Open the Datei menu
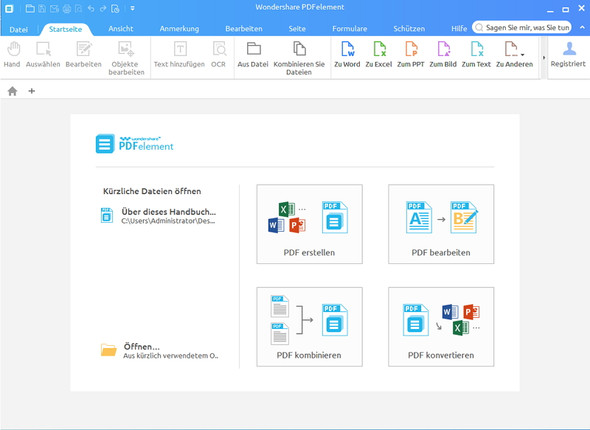590x430 pixels. (x=18, y=29)
